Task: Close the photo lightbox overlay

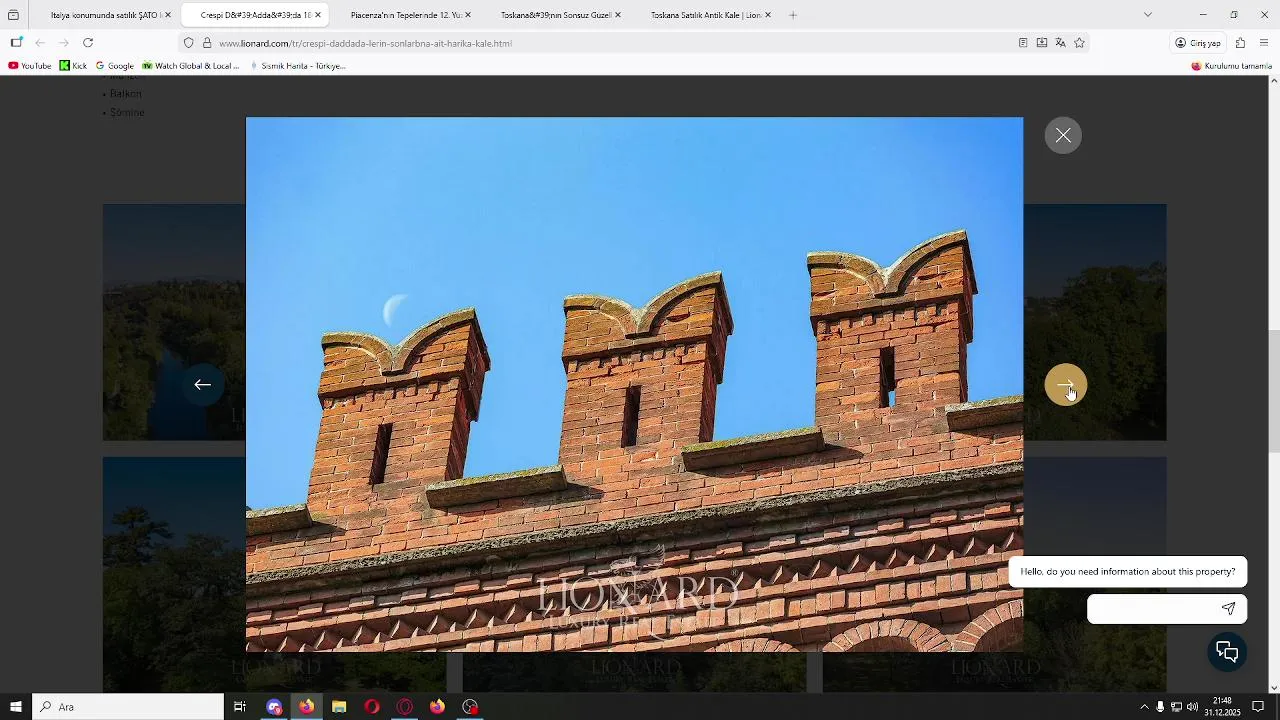Action: click(x=1063, y=135)
